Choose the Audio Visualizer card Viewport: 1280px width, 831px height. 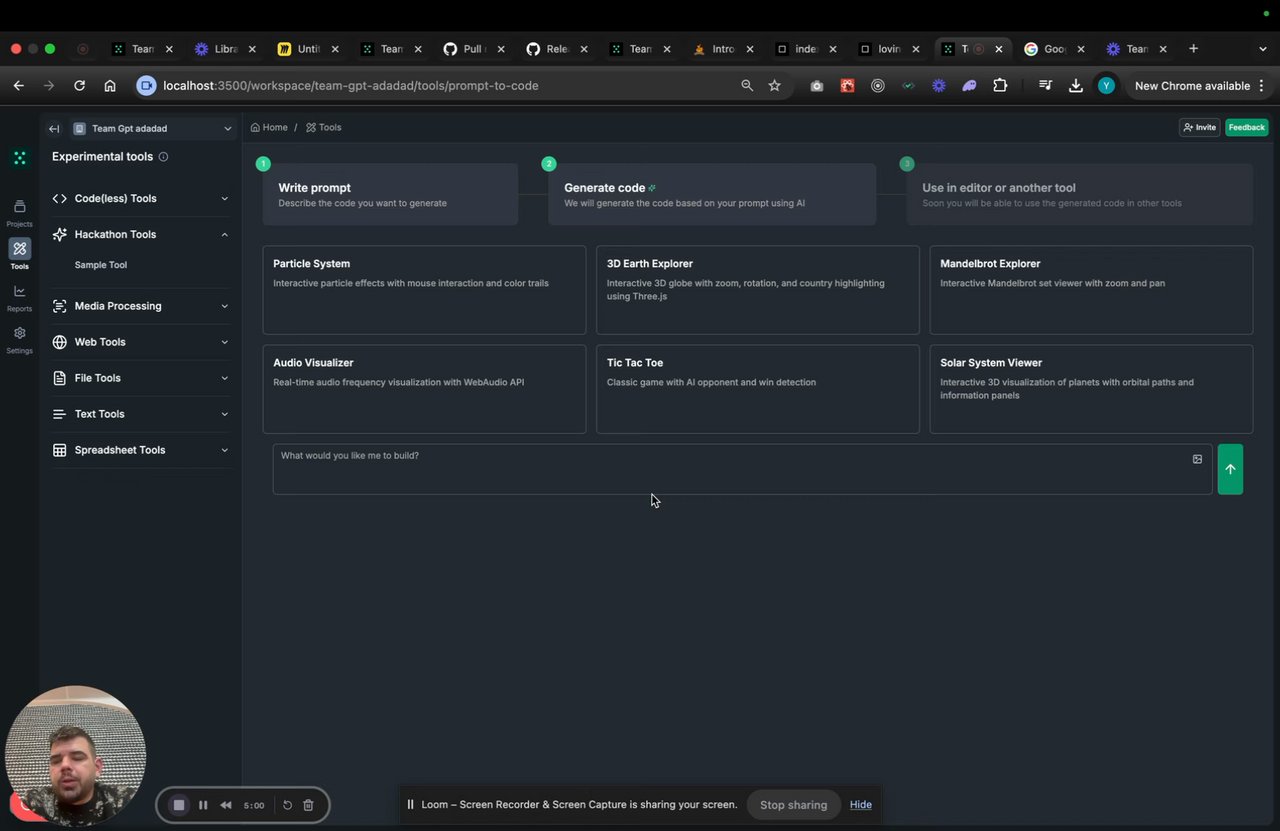(x=424, y=389)
